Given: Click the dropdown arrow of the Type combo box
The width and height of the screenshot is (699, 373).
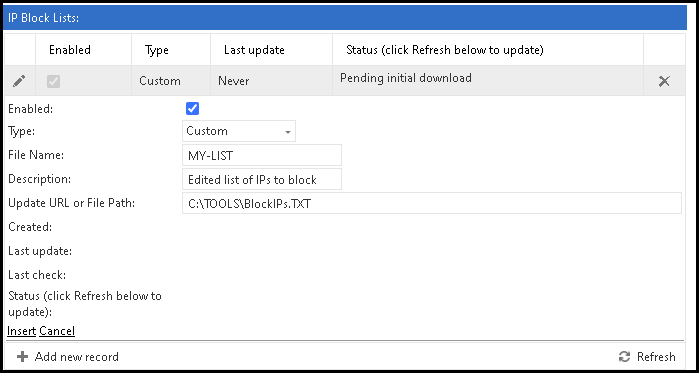Looking at the screenshot, I should 288,132.
